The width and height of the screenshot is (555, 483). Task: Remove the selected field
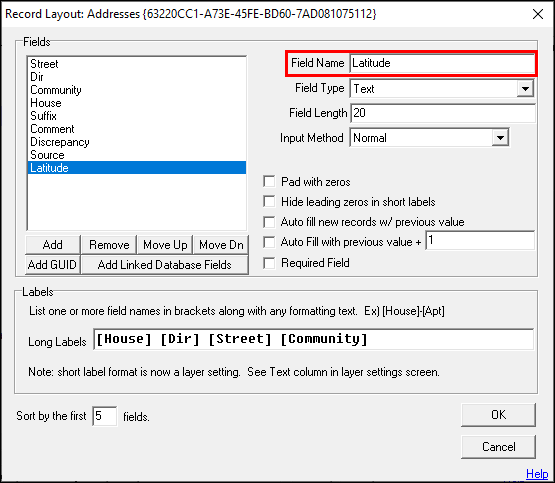click(109, 245)
